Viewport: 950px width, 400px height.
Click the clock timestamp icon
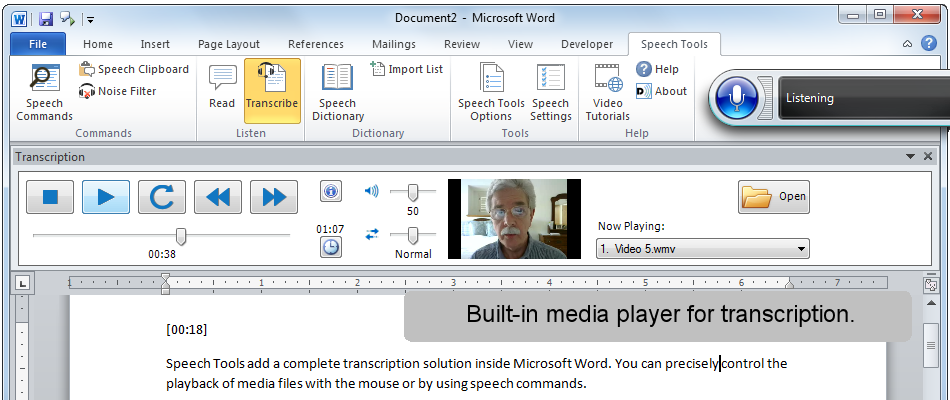tap(331, 247)
